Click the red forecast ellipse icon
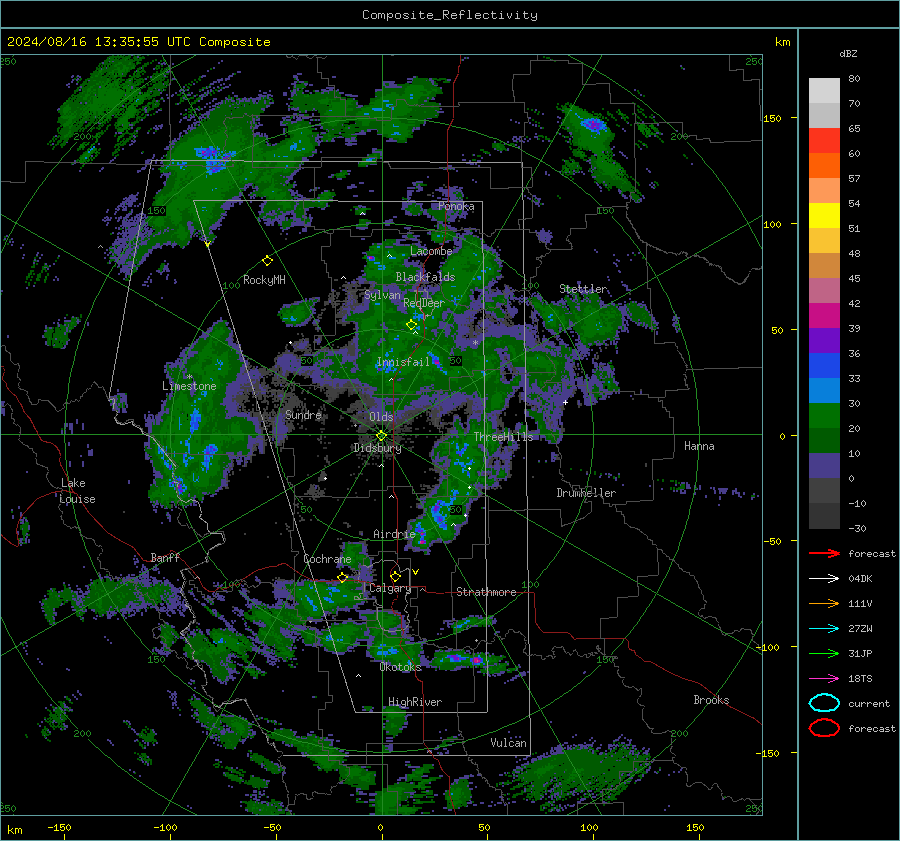This screenshot has width=900, height=841. pos(824,728)
